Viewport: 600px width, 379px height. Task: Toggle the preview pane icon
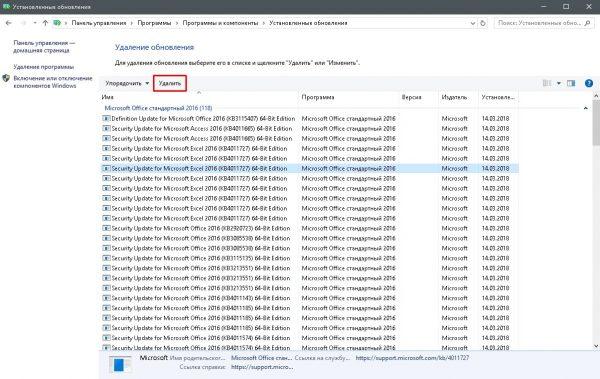pyautogui.click(x=571, y=83)
